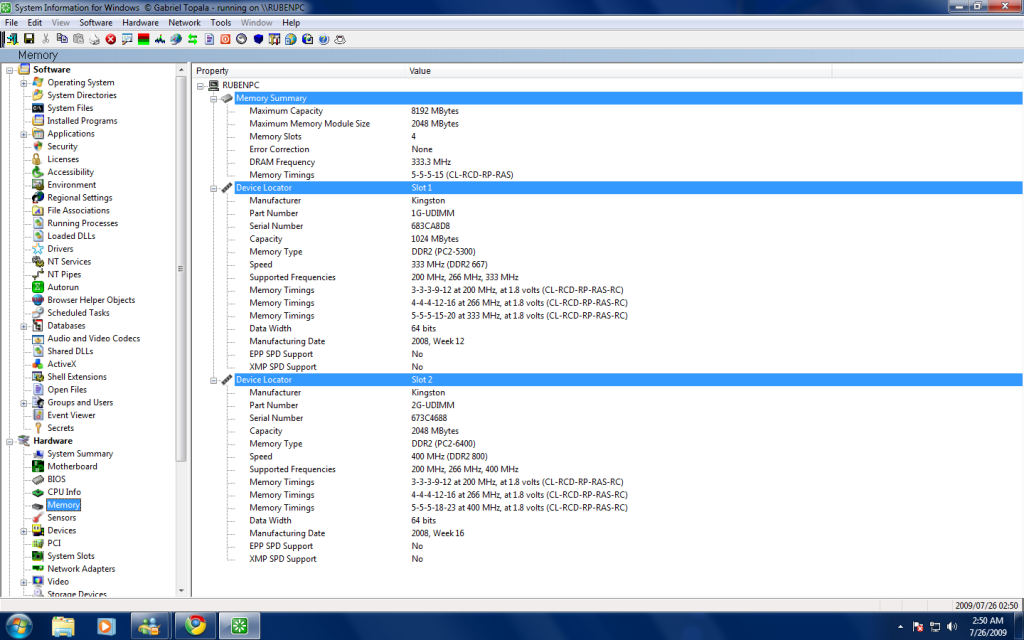
Task: Click the tree panel scroll-up arrow
Action: tap(181, 69)
